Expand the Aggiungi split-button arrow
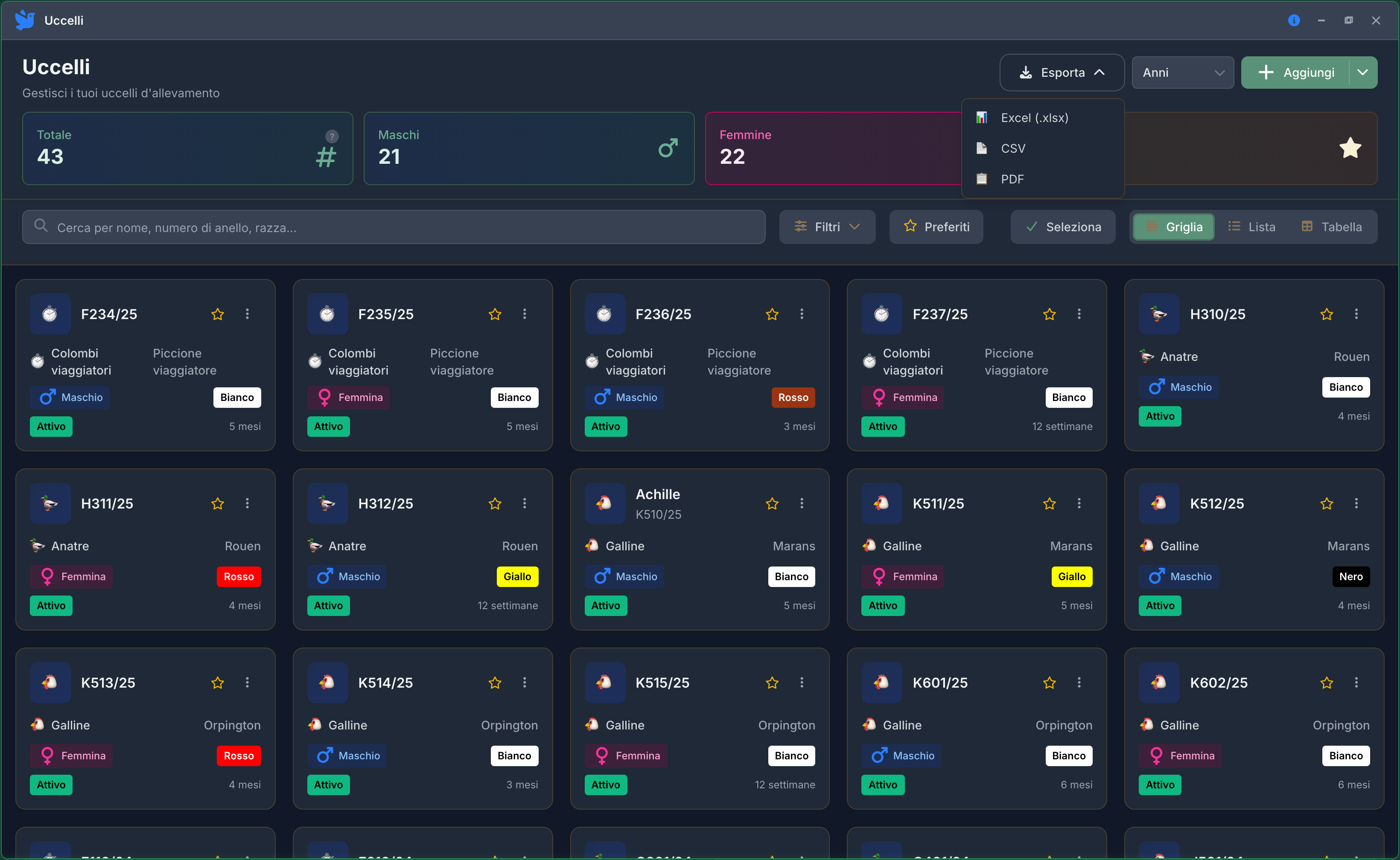The width and height of the screenshot is (1400, 860). pyautogui.click(x=1363, y=73)
